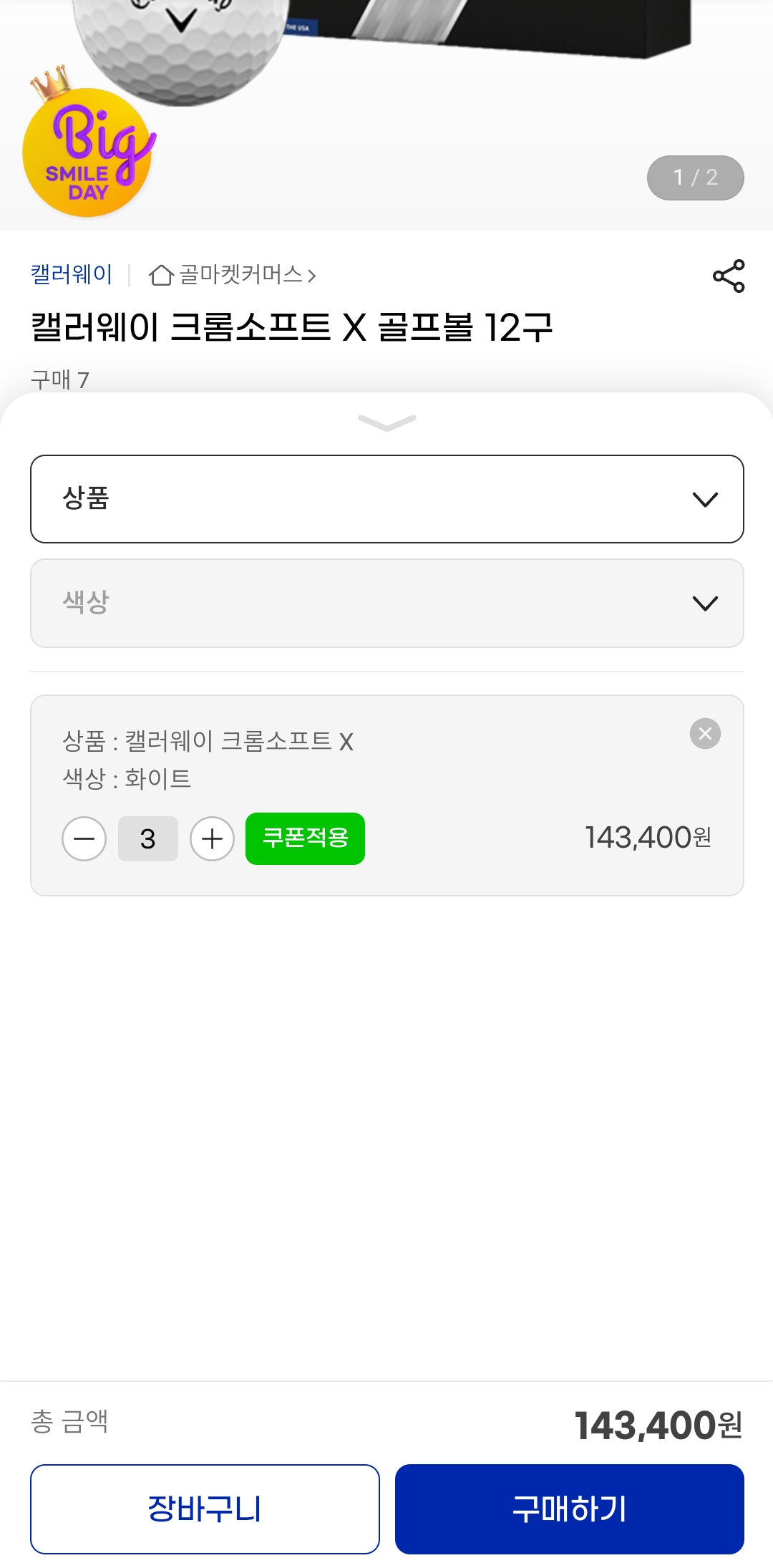Image resolution: width=773 pixels, height=1568 pixels.
Task: Click the arrow after 골마켓커머스
Action: [312, 276]
